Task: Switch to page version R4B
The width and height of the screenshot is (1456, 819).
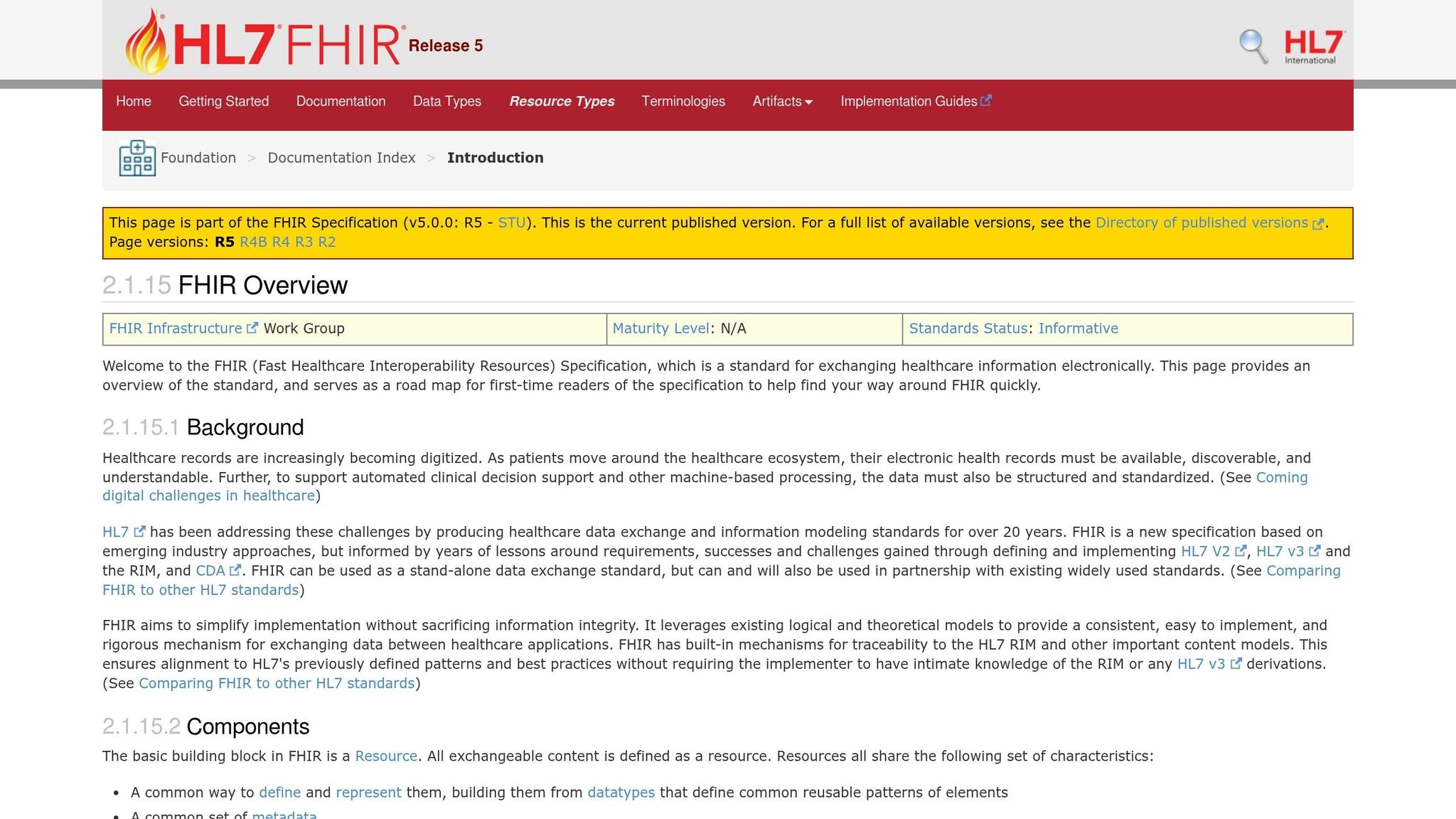Action: click(253, 242)
